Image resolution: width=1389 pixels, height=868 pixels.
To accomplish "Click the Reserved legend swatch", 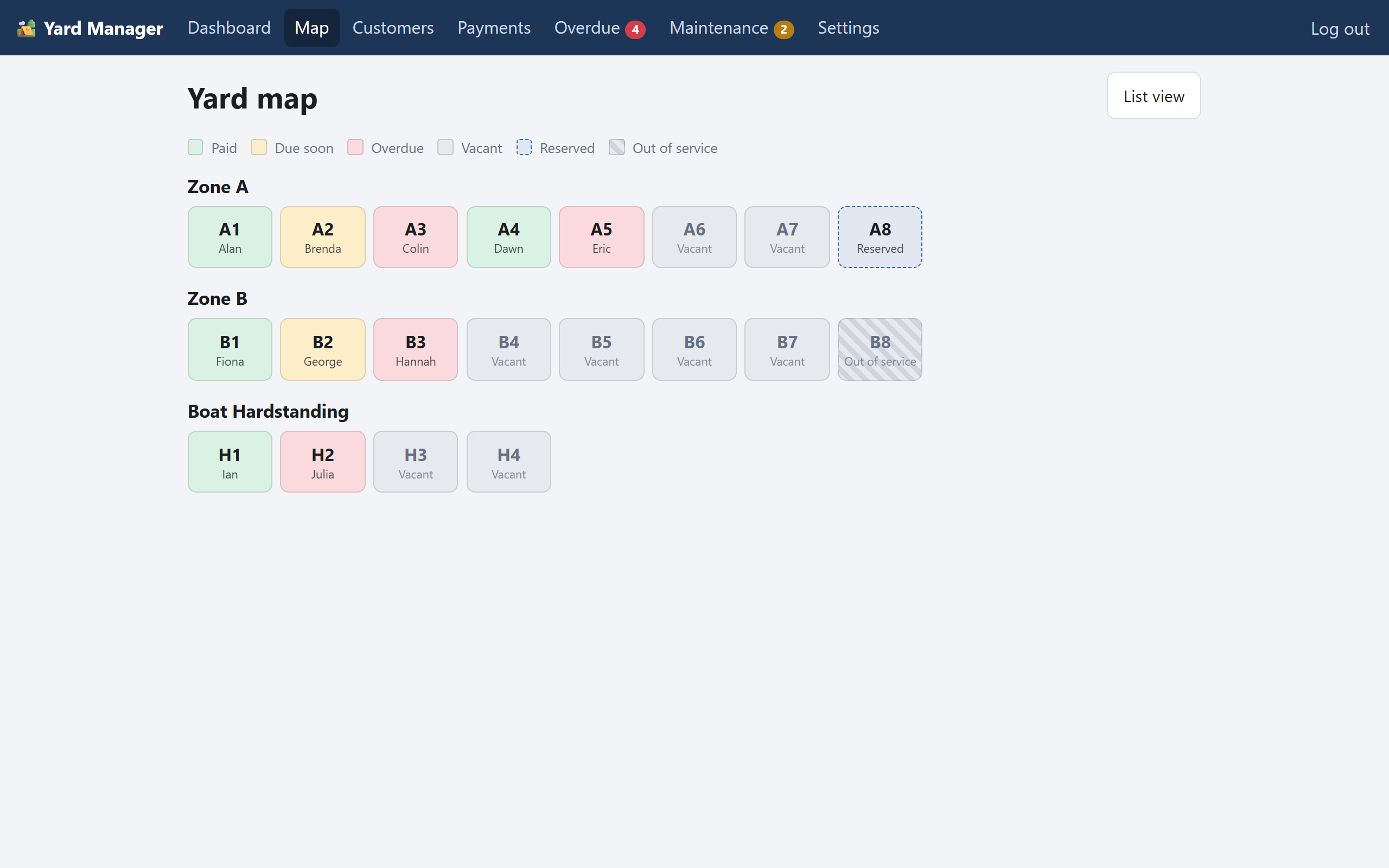I will coord(524,148).
